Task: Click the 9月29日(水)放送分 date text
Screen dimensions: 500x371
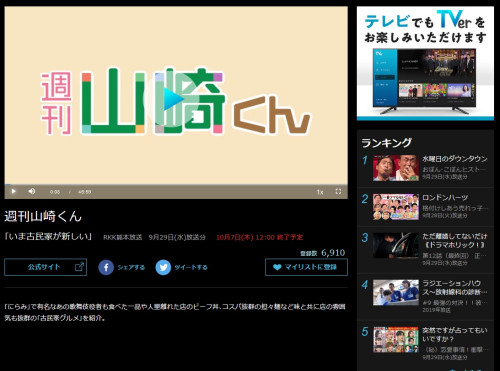Action: coord(177,237)
